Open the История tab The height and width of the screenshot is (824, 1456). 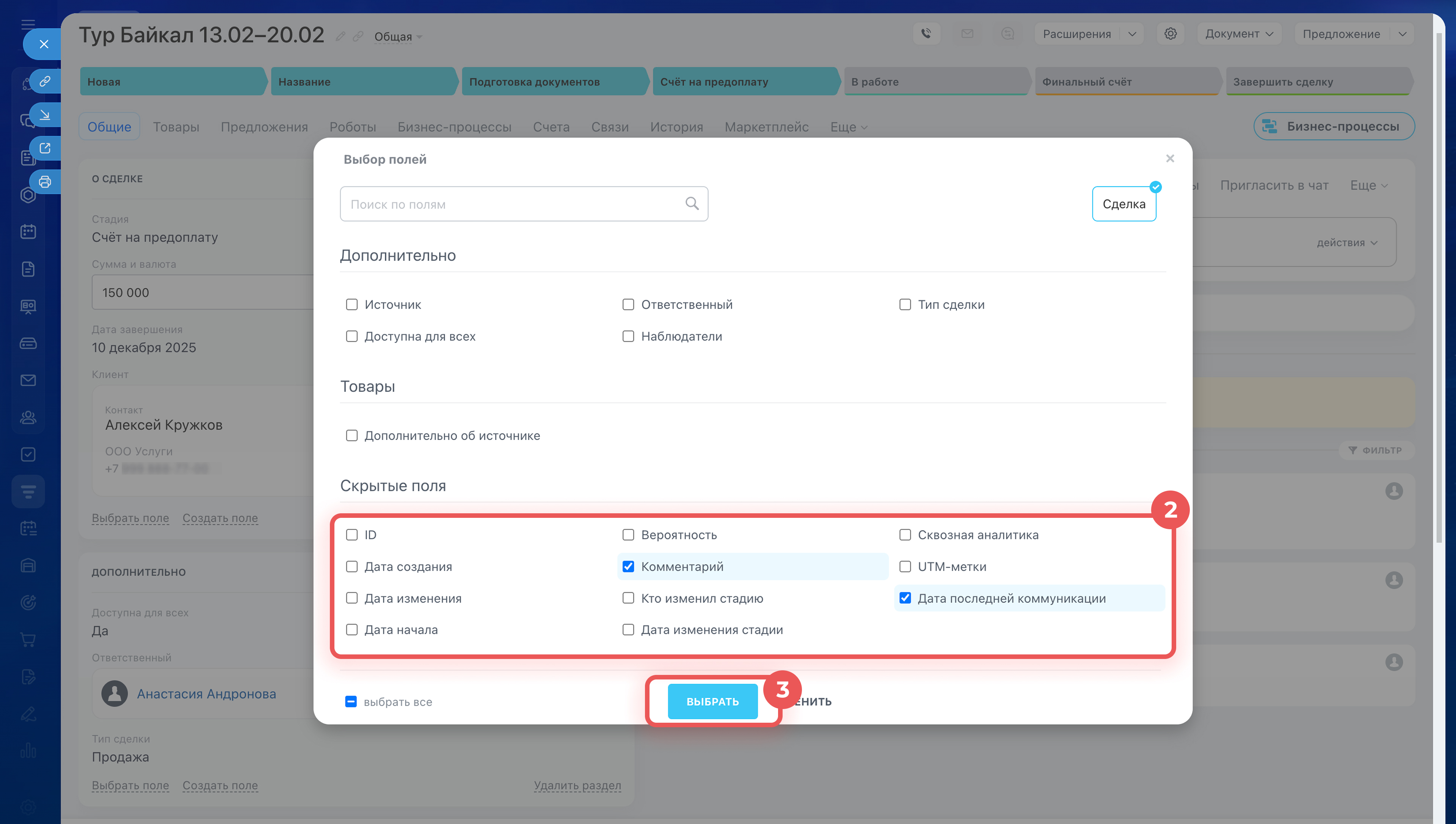pos(676,127)
